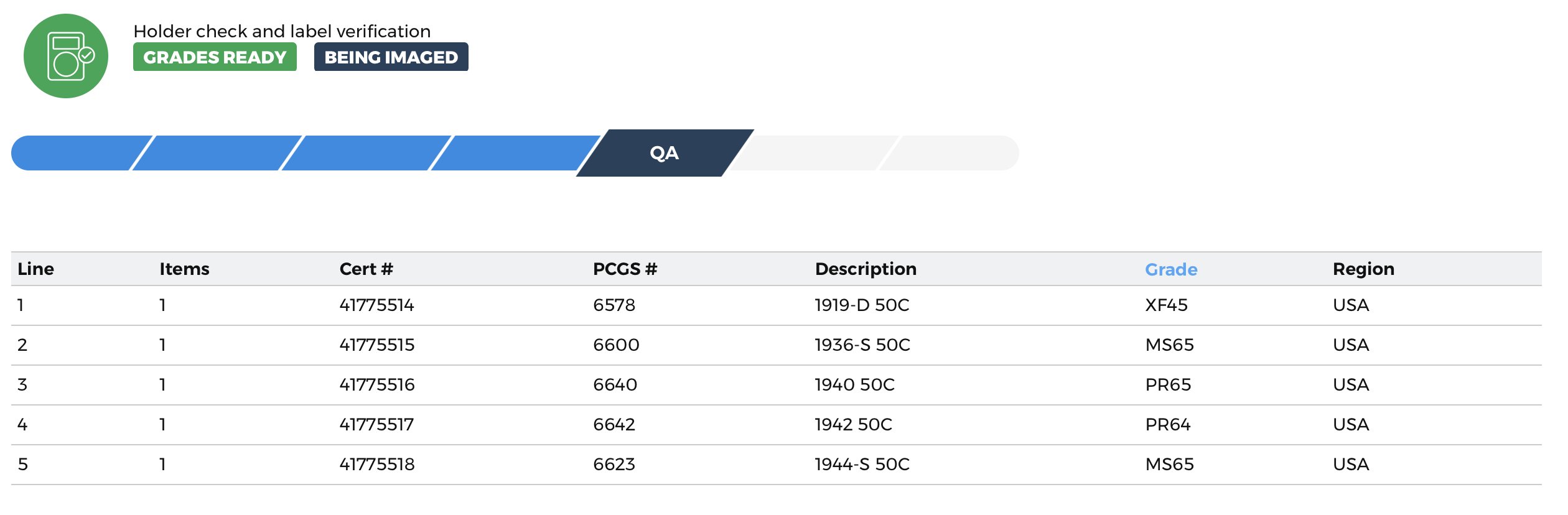Select the QA progress step
Image resolution: width=1568 pixels, height=515 pixels.
(x=665, y=153)
